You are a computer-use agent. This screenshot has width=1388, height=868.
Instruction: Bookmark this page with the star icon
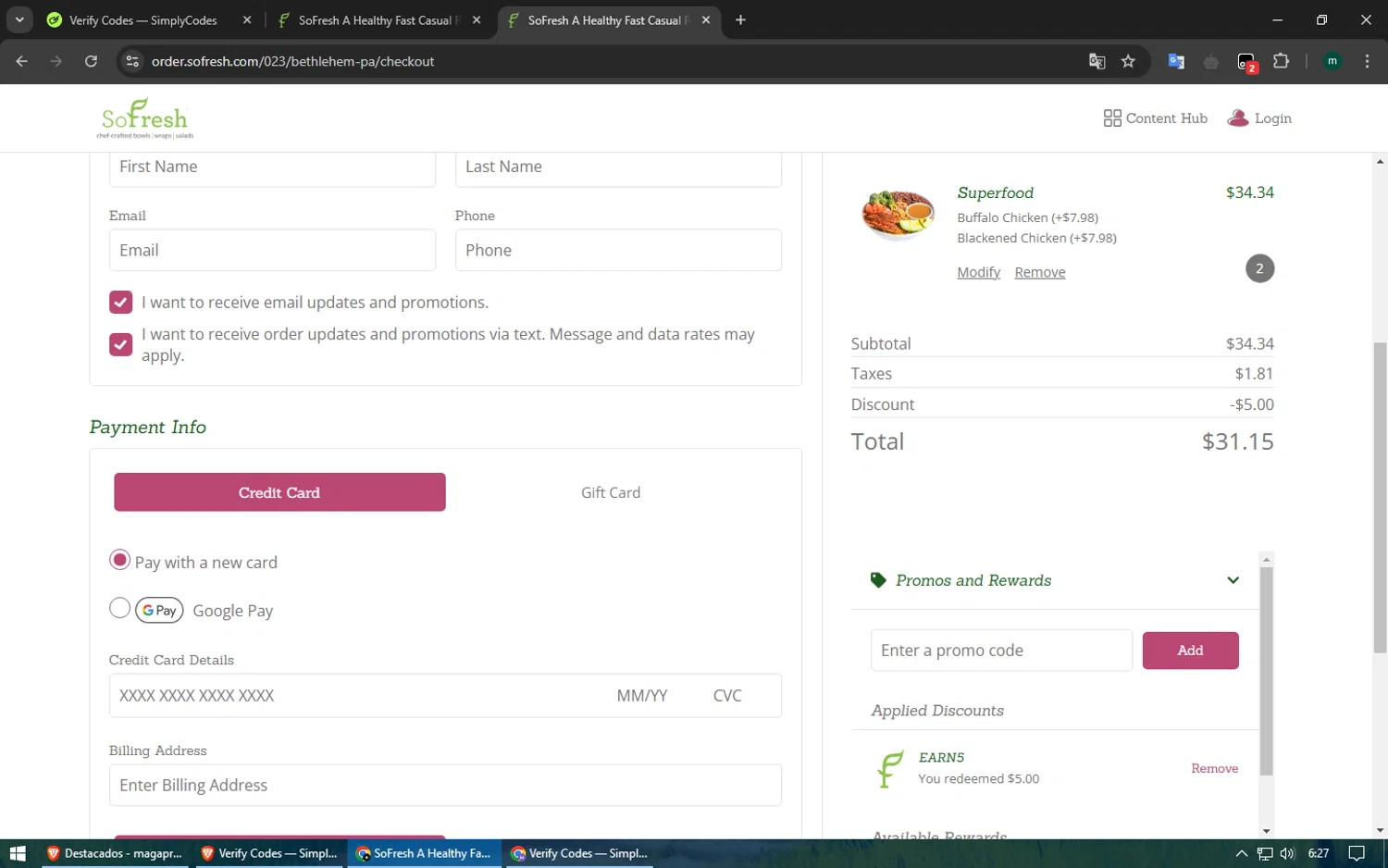click(x=1128, y=61)
